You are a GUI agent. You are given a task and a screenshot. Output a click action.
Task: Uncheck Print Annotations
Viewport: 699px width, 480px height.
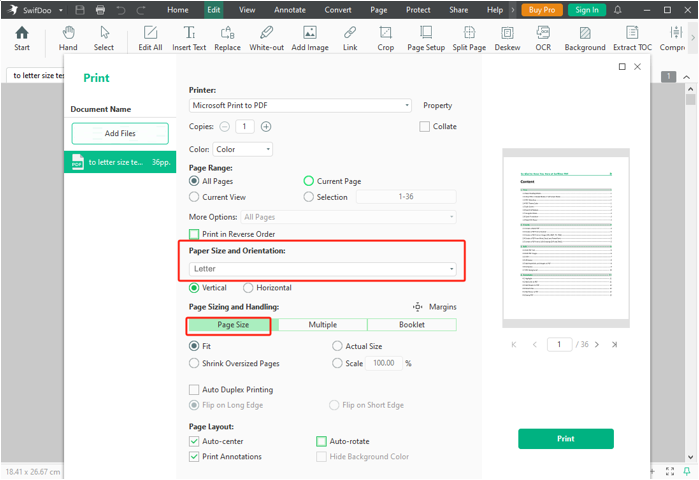pyautogui.click(x=194, y=456)
